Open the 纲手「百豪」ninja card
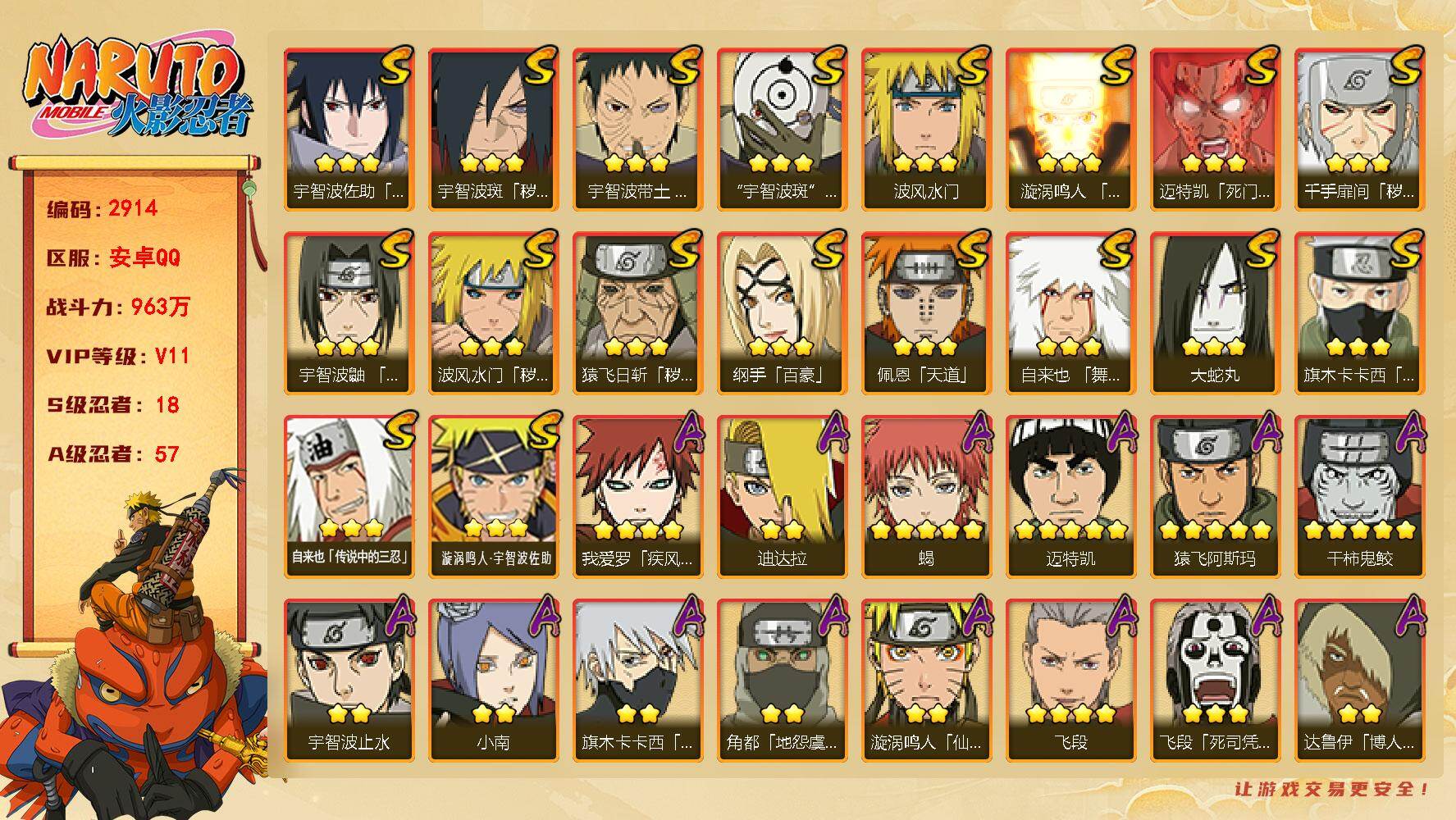This screenshot has width=1456, height=820. (782, 313)
